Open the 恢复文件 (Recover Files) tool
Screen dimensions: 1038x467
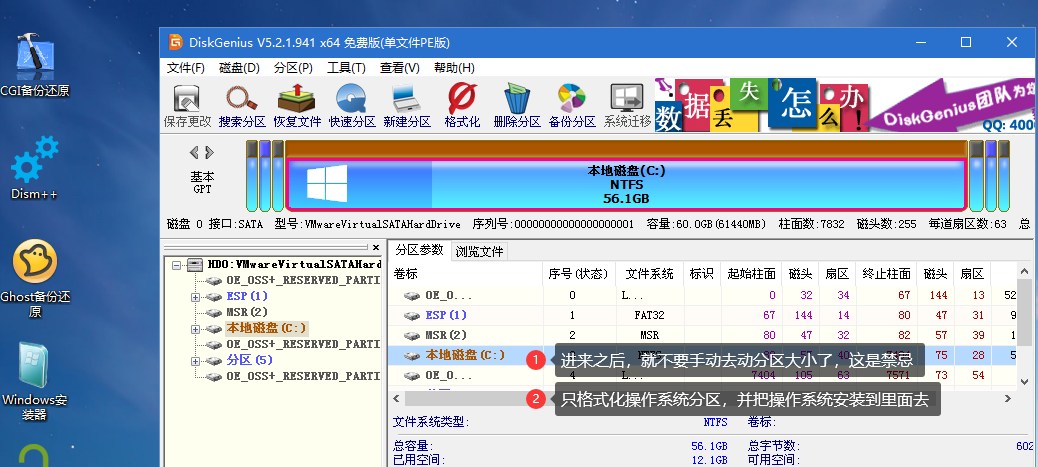[x=297, y=106]
